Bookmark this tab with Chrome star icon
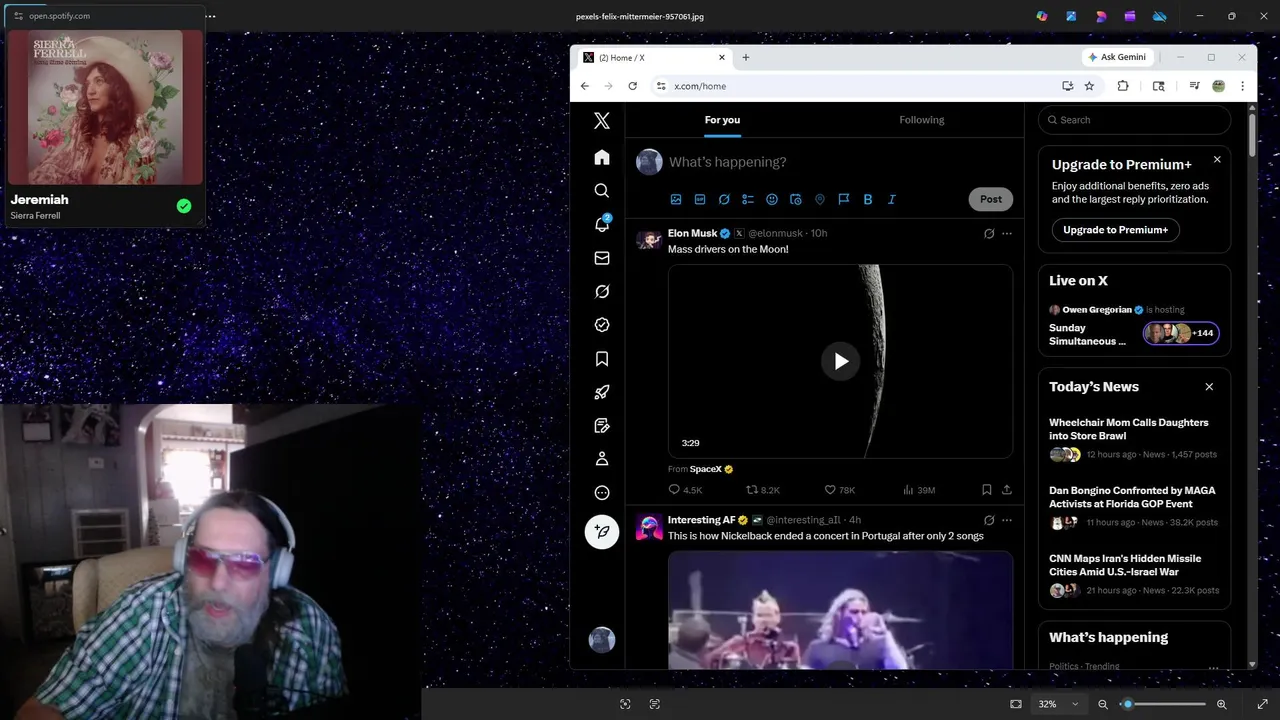 (x=1089, y=86)
